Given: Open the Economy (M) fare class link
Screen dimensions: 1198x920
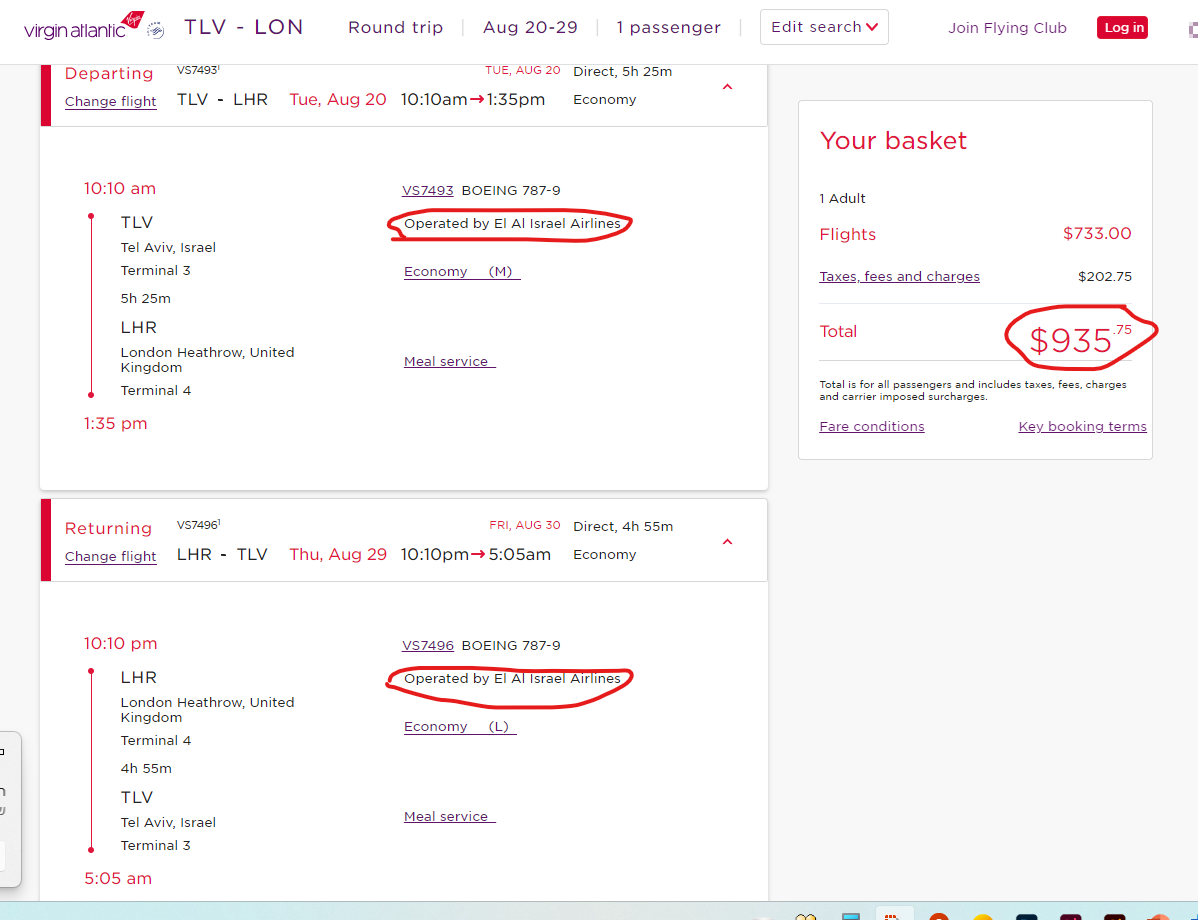Looking at the screenshot, I should click(x=462, y=272).
